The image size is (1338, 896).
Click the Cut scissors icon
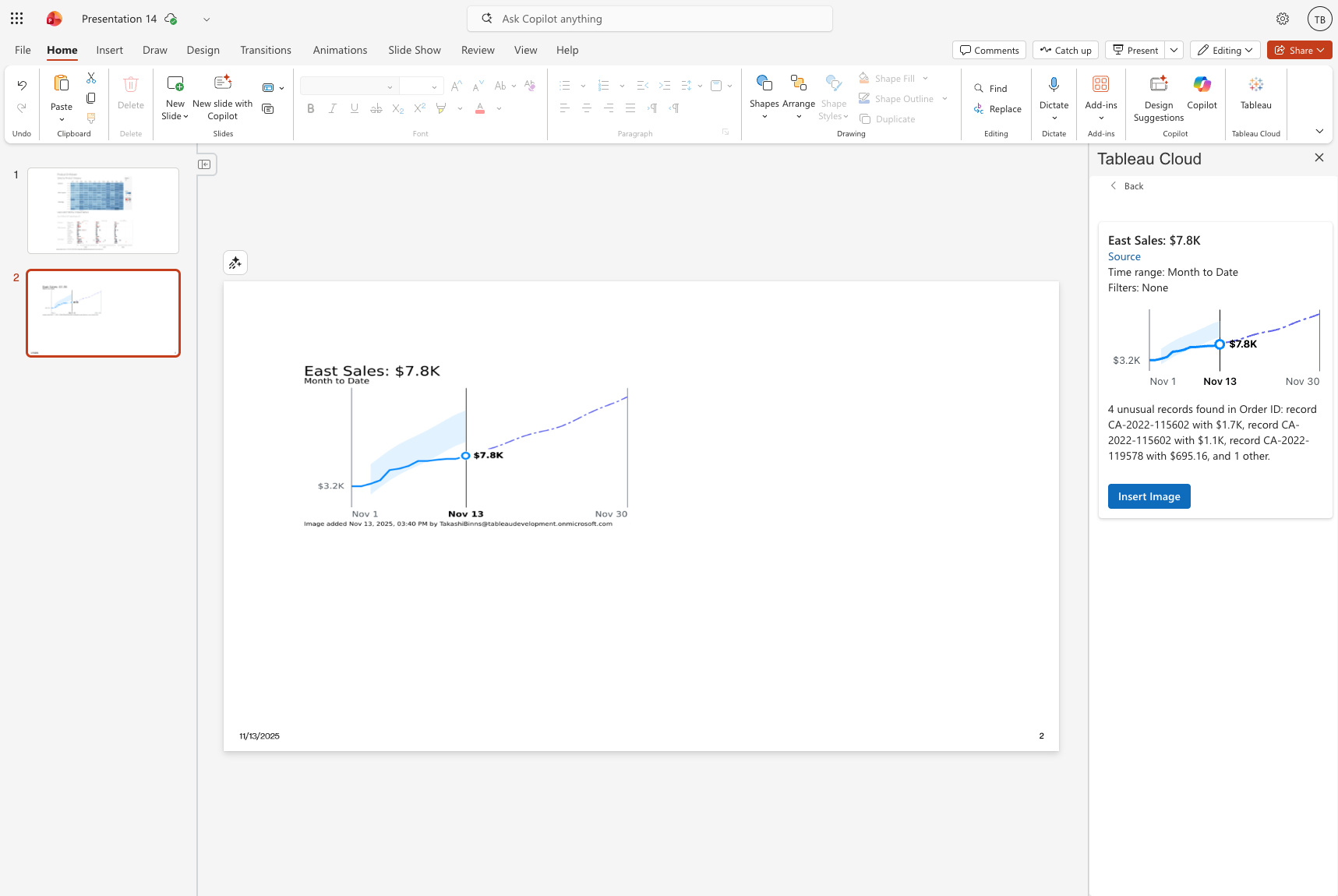(91, 78)
